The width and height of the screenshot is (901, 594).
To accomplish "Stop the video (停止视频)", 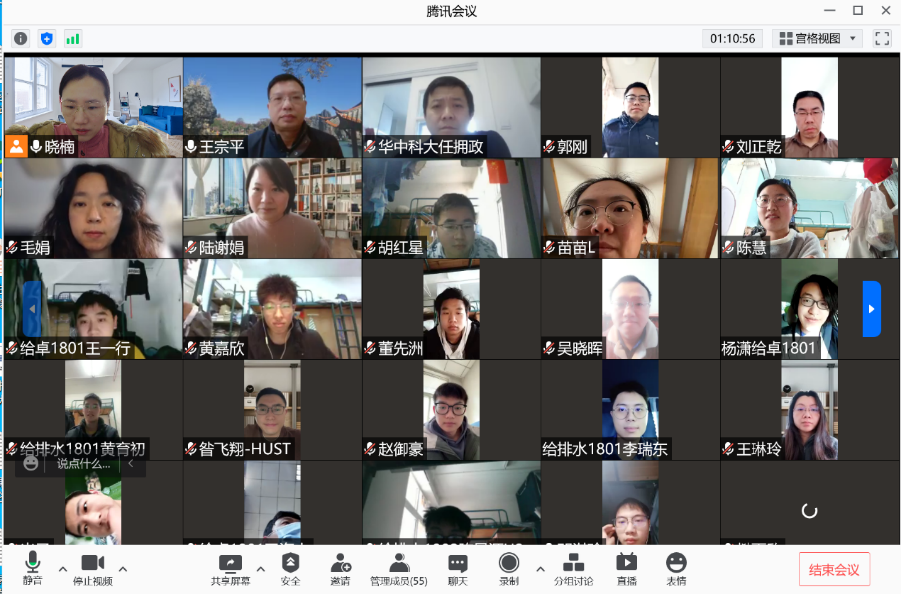I will pyautogui.click(x=92, y=569).
